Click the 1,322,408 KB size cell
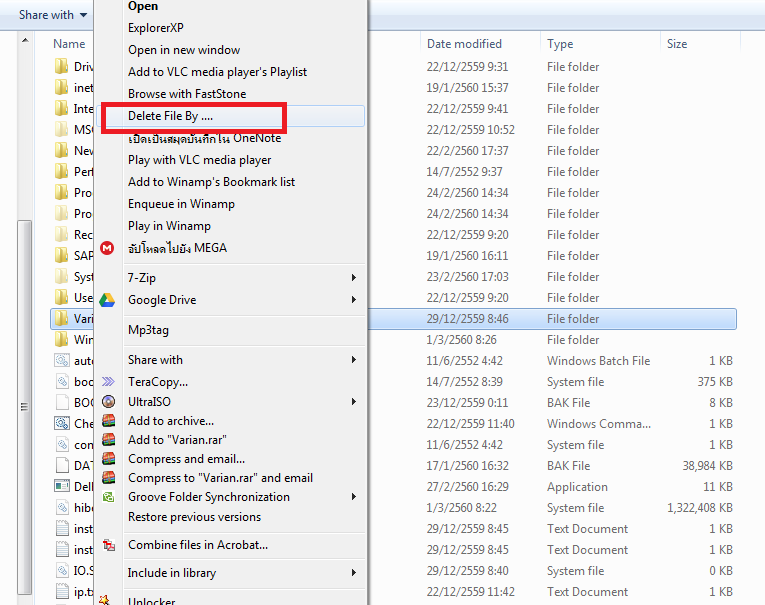Screen dimensions: 765x605 tap(700, 508)
